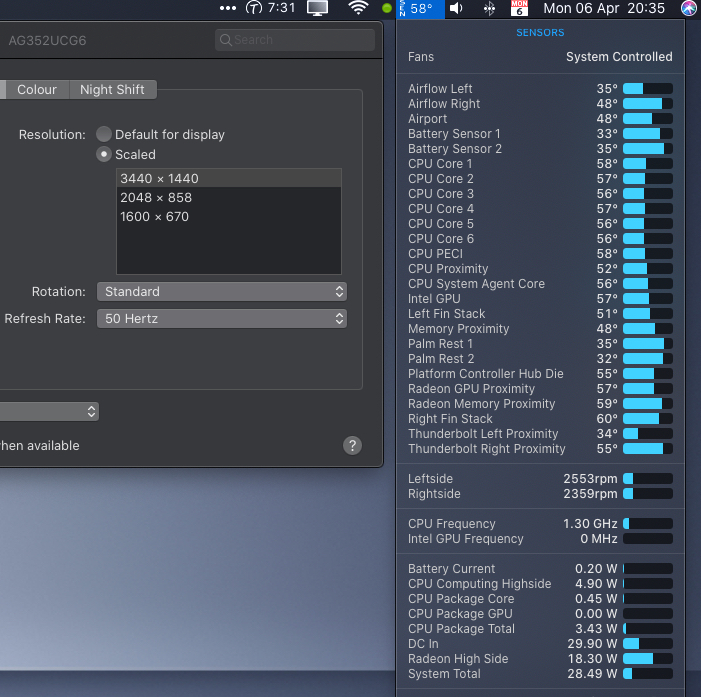Viewport: 701px width, 697px height.
Task: Choose the 2048 × 858 resolution
Action: (229, 197)
